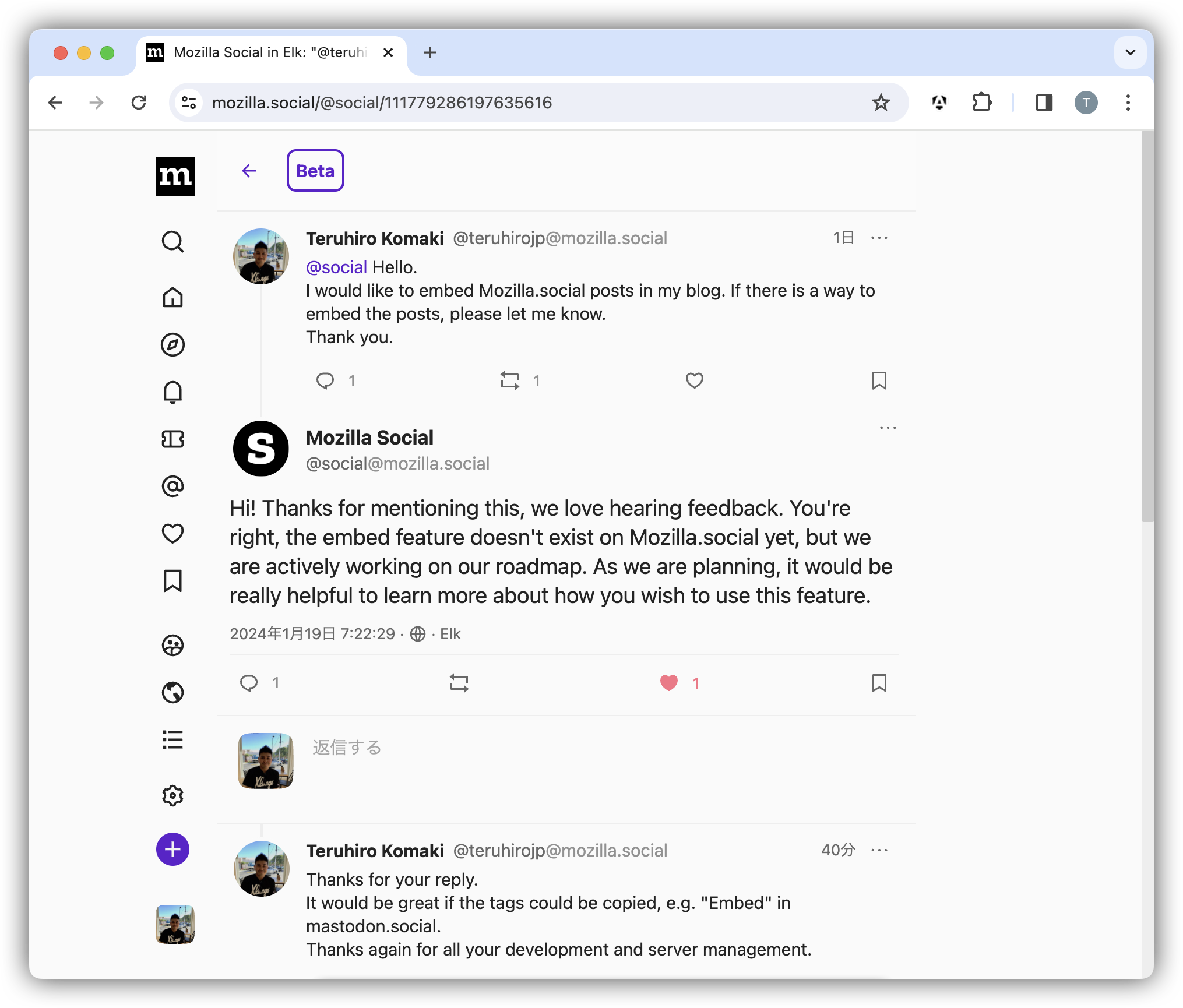The image size is (1183, 1008).
Task: Open Explore with the compass icon
Action: (172, 345)
